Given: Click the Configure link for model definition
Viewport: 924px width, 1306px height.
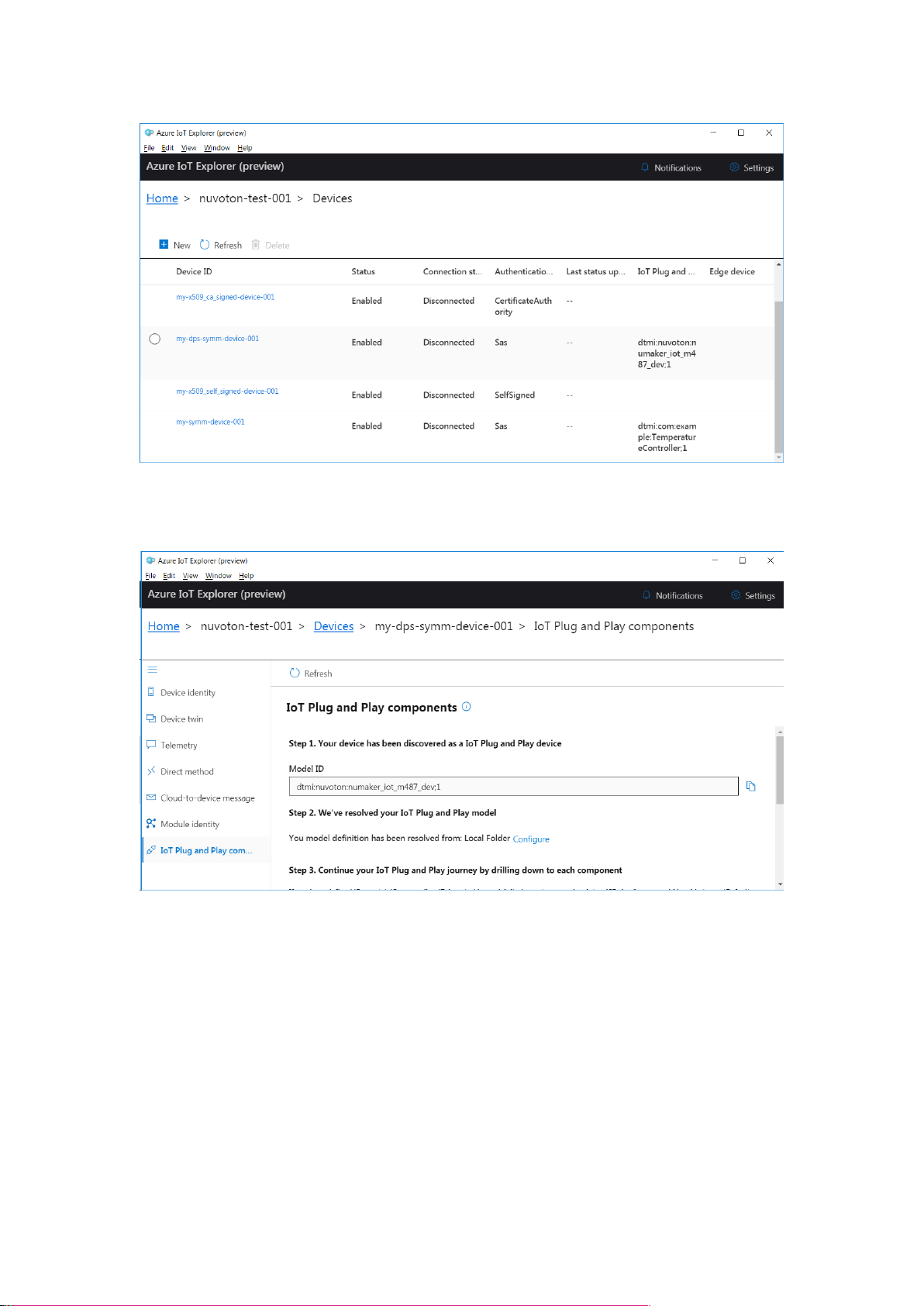Looking at the screenshot, I should (531, 839).
